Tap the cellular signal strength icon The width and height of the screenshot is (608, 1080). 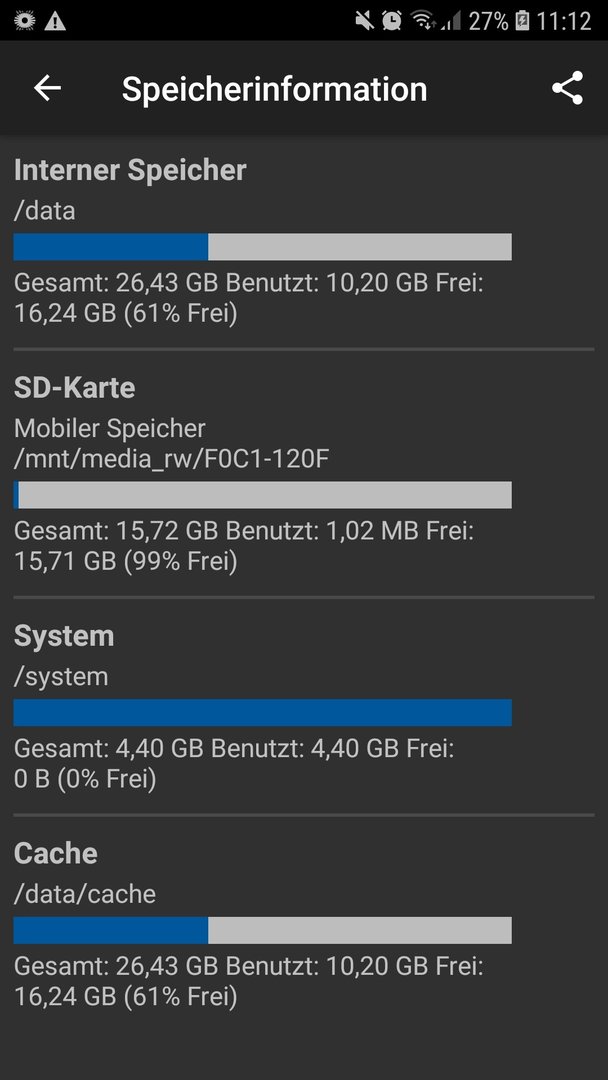(x=450, y=21)
